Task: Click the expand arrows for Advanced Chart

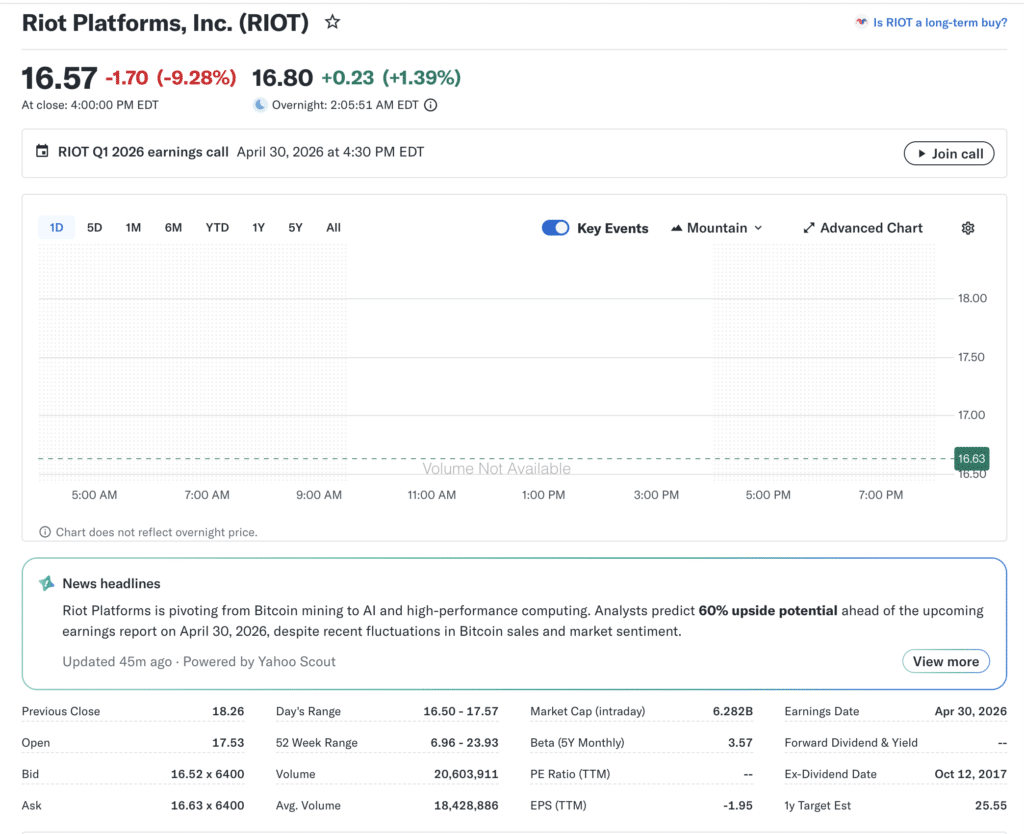Action: pos(809,228)
